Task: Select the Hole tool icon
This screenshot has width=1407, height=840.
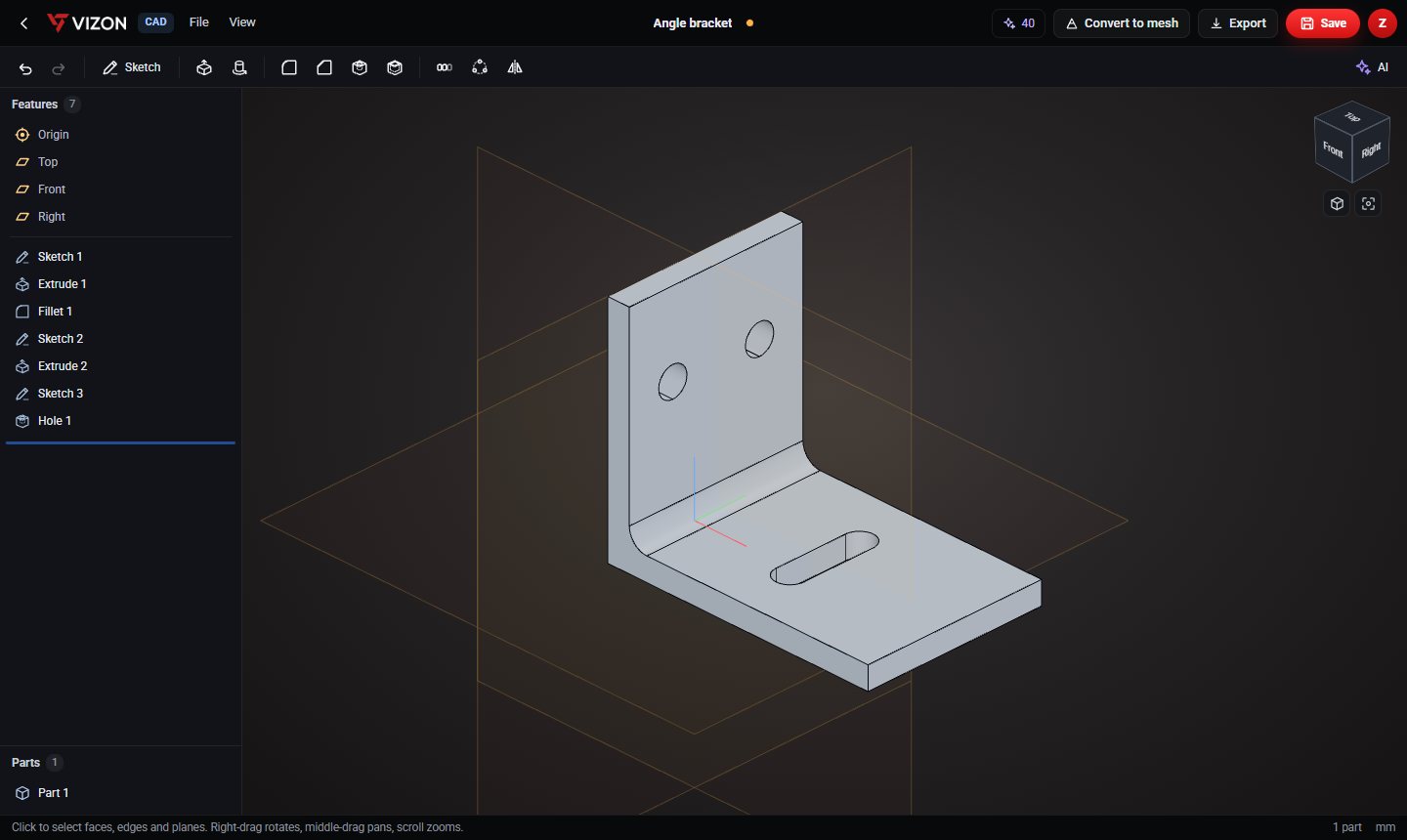Action: point(360,67)
